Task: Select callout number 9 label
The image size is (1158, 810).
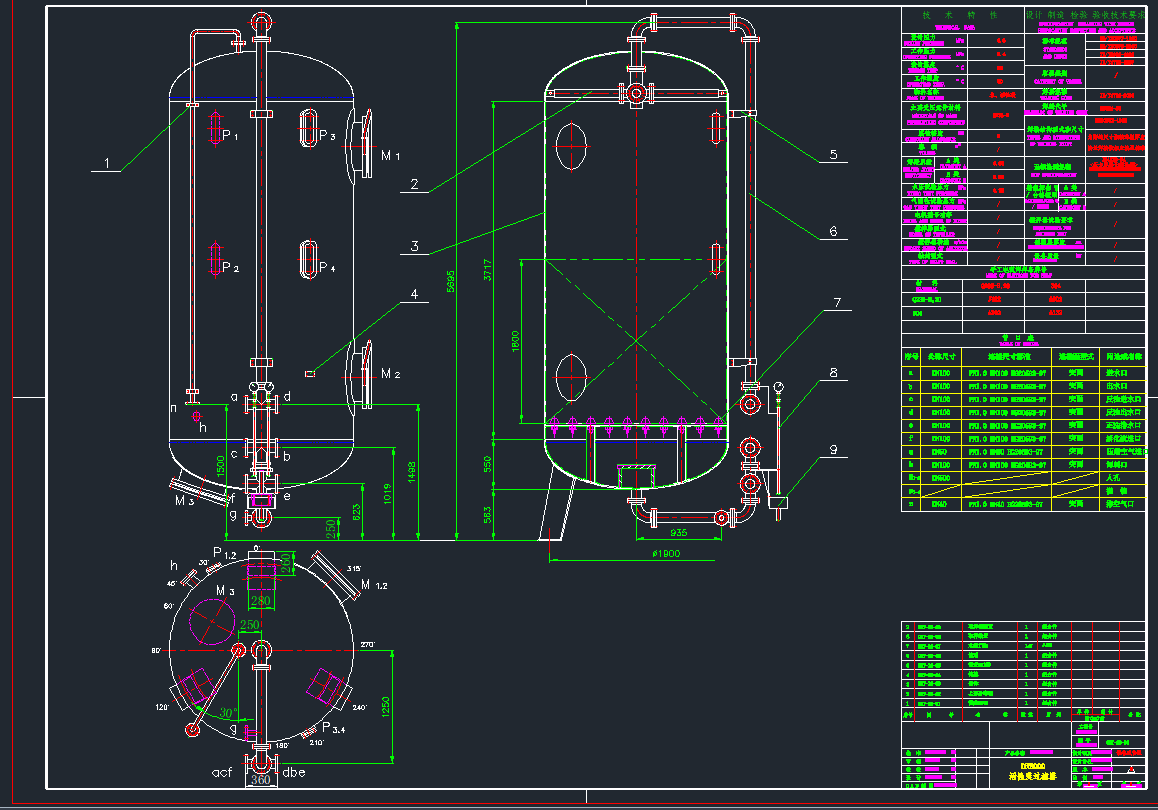Action: 832,449
